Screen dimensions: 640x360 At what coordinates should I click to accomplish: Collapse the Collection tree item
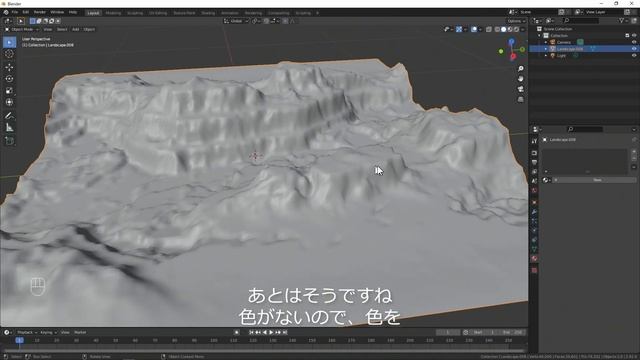(x=540, y=36)
